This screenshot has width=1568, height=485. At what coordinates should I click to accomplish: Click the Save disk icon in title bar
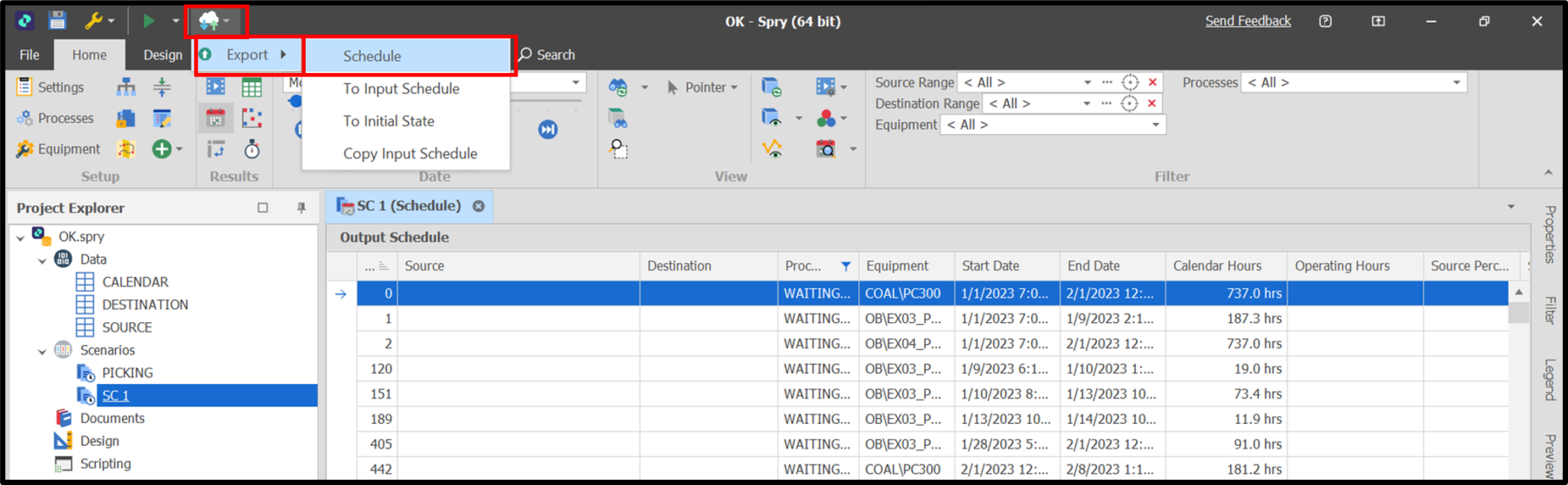[x=57, y=20]
